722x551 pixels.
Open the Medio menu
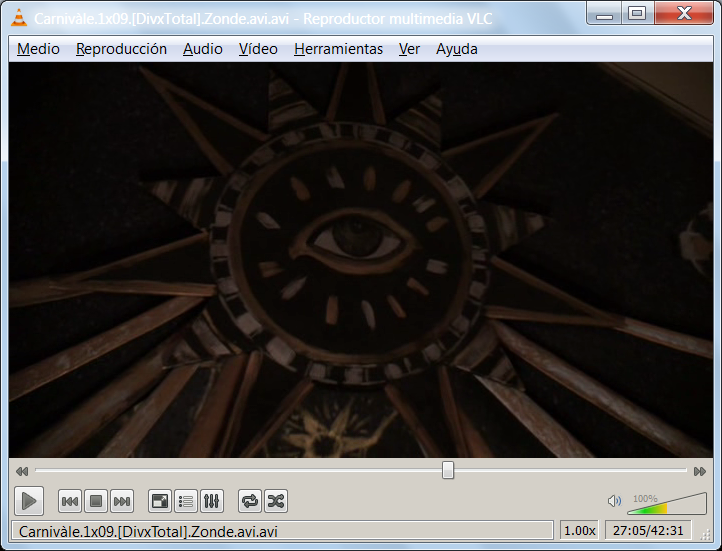pyautogui.click(x=38, y=49)
